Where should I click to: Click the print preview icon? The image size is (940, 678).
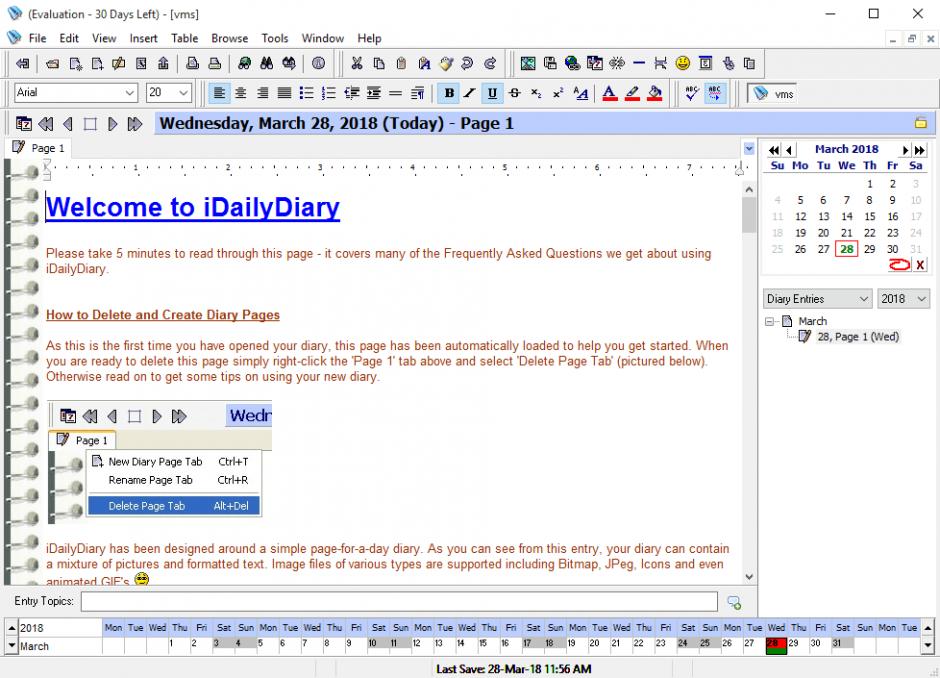192,64
